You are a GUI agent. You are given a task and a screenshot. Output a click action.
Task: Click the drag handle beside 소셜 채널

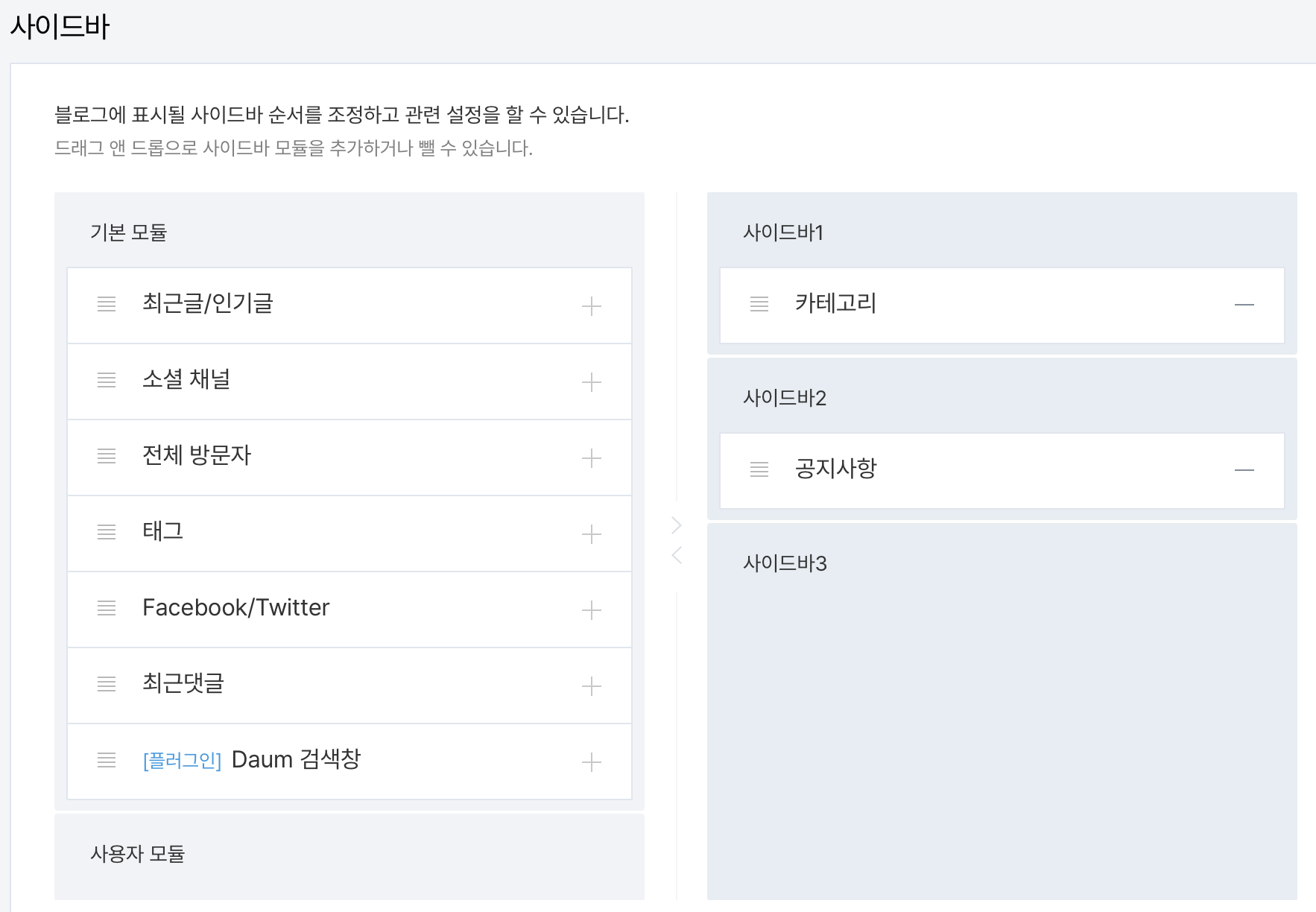(x=107, y=381)
